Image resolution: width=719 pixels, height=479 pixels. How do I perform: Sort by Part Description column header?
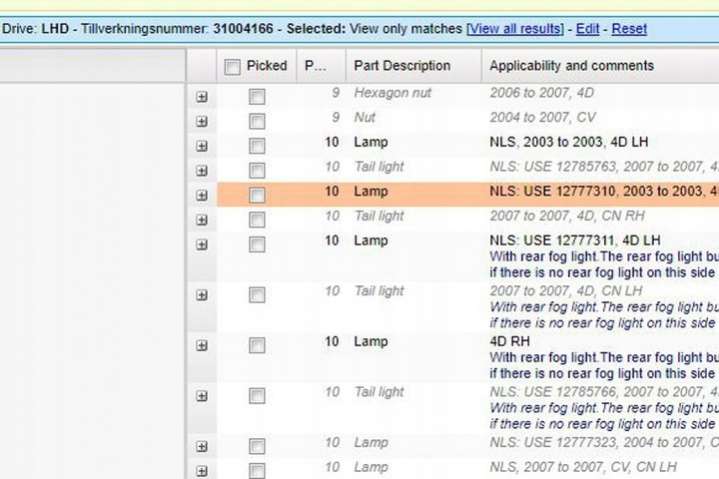[402, 66]
